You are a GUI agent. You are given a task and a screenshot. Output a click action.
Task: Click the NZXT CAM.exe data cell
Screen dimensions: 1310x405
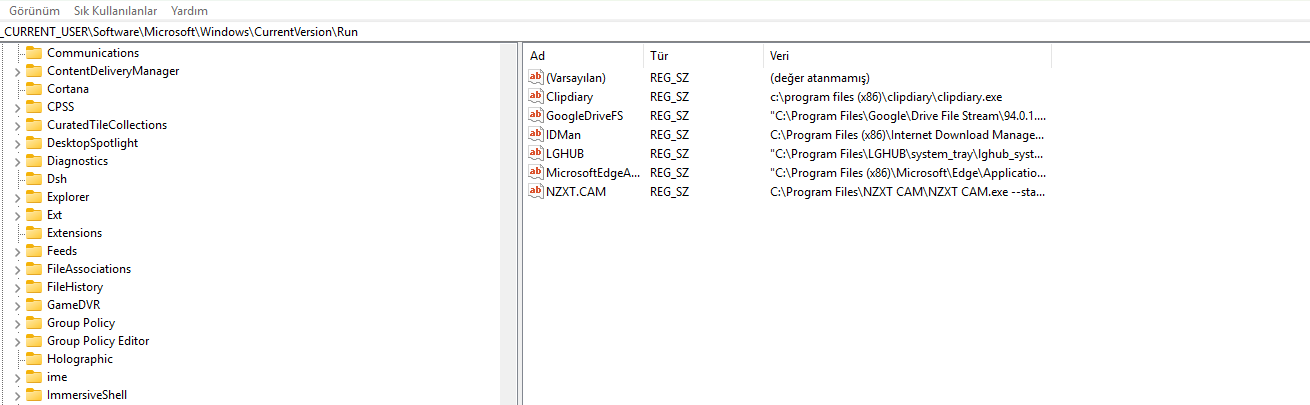tap(907, 192)
